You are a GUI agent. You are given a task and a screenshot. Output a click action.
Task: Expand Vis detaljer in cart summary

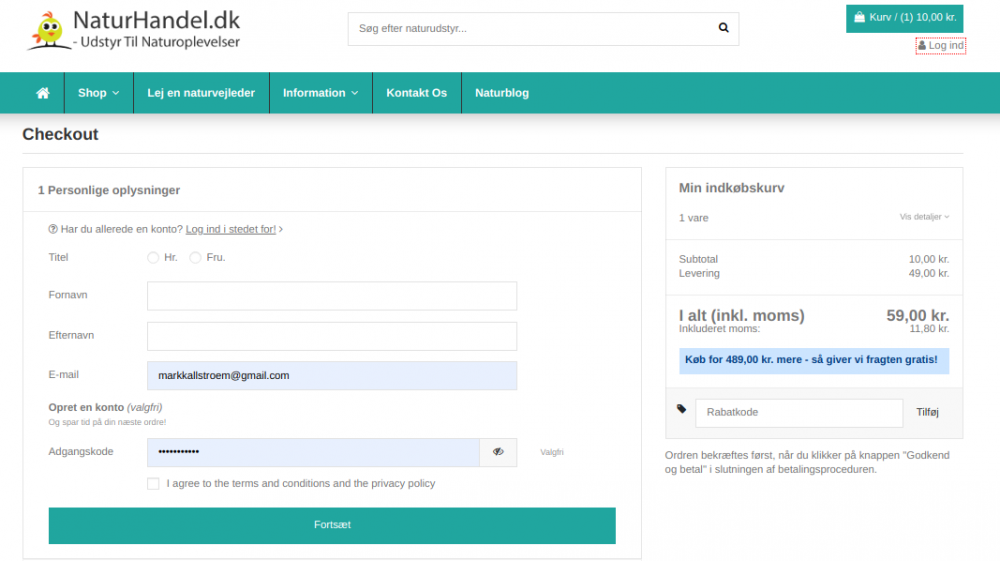coord(924,217)
